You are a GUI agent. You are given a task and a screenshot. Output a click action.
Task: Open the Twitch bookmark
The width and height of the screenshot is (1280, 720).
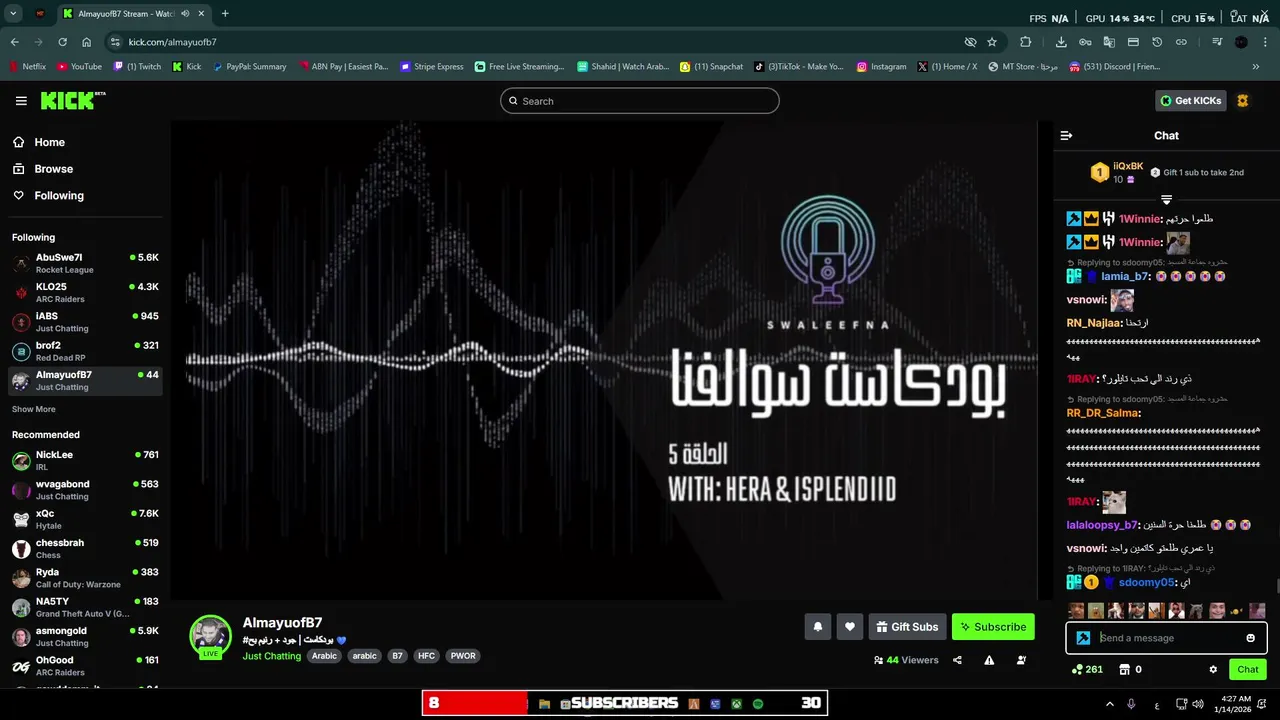tap(138, 67)
